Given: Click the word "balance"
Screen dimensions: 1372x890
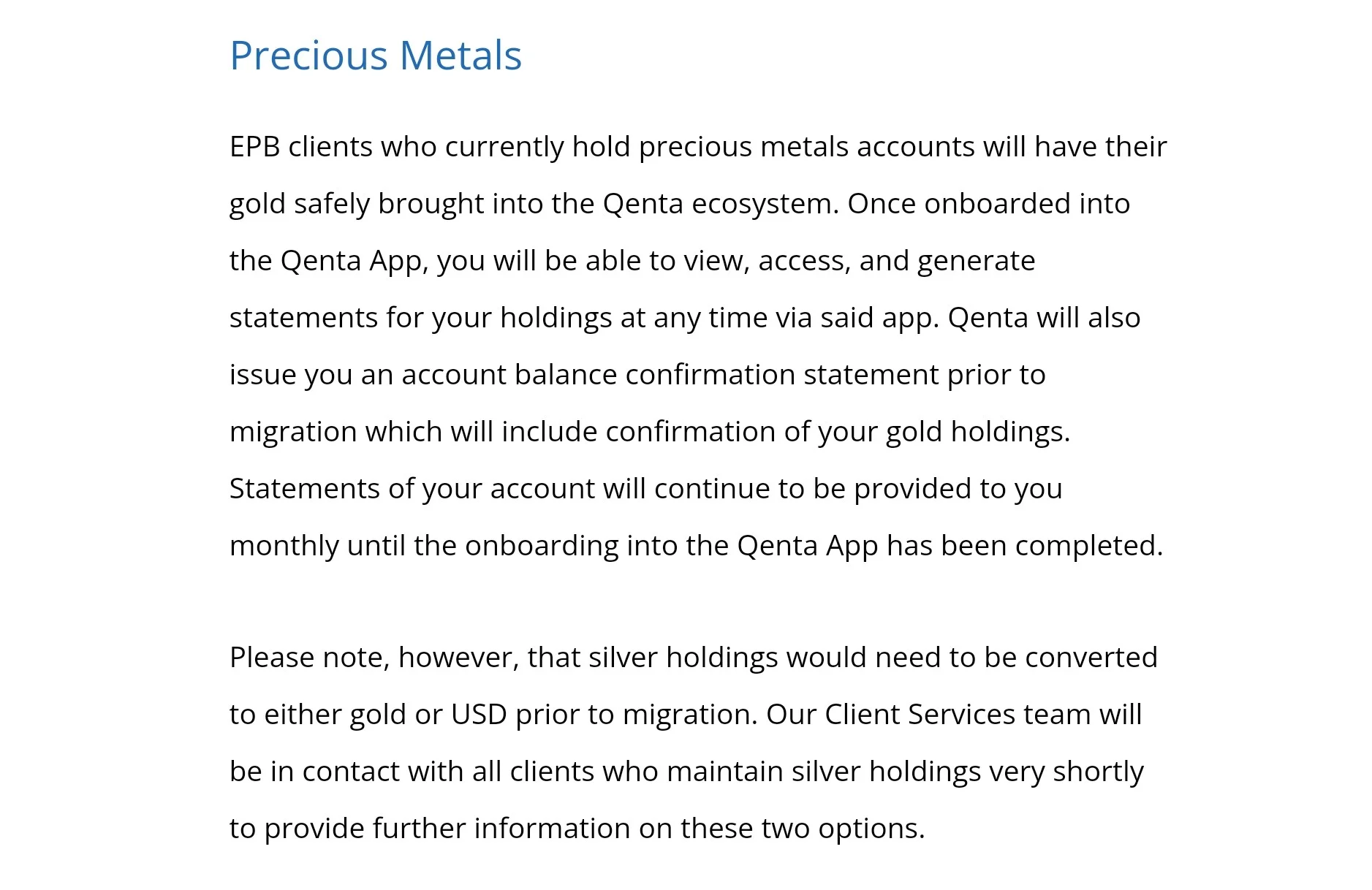Looking at the screenshot, I should [566, 374].
